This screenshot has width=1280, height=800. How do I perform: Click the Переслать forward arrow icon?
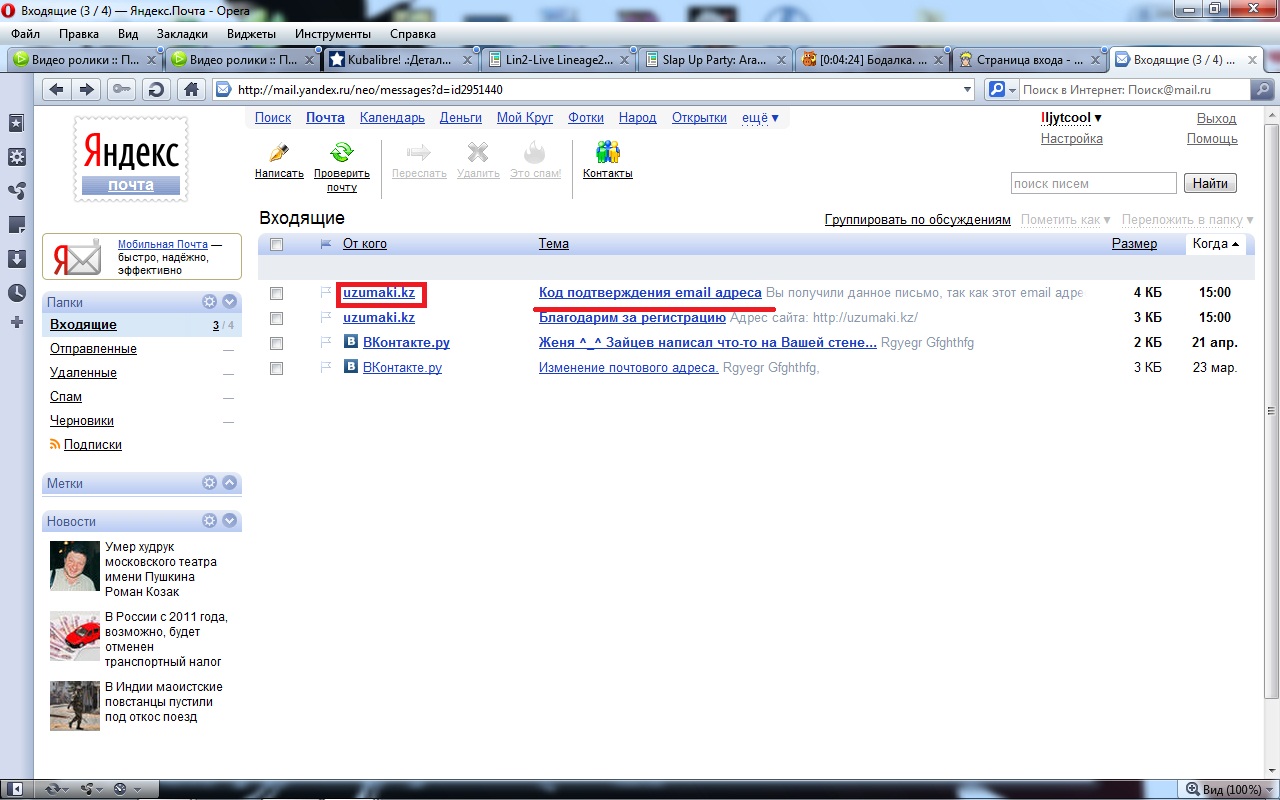pyautogui.click(x=419, y=153)
